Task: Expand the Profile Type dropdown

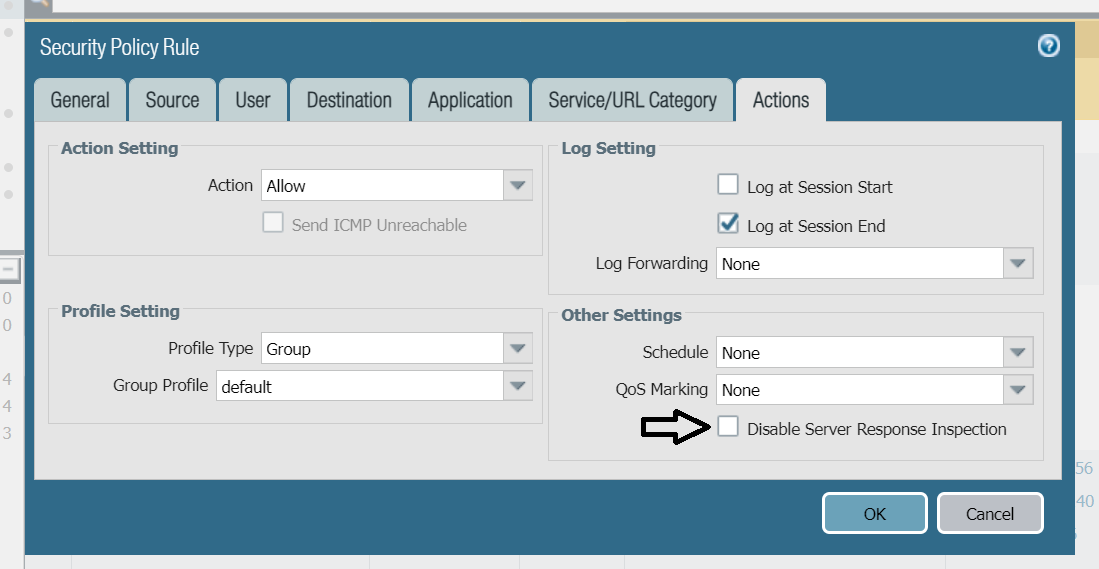Action: pos(517,349)
